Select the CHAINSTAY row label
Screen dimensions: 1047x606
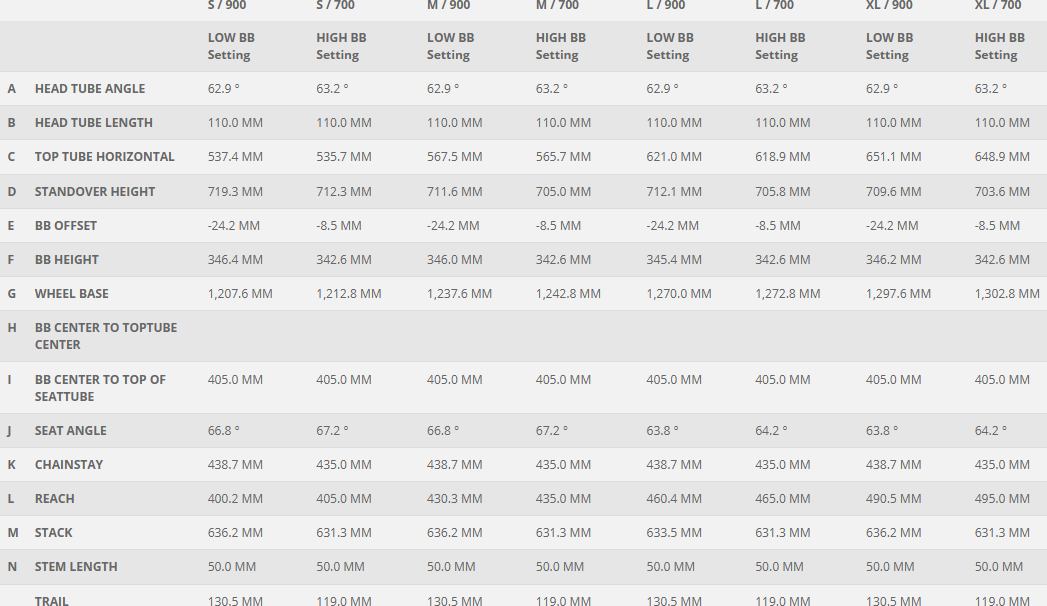pos(69,465)
